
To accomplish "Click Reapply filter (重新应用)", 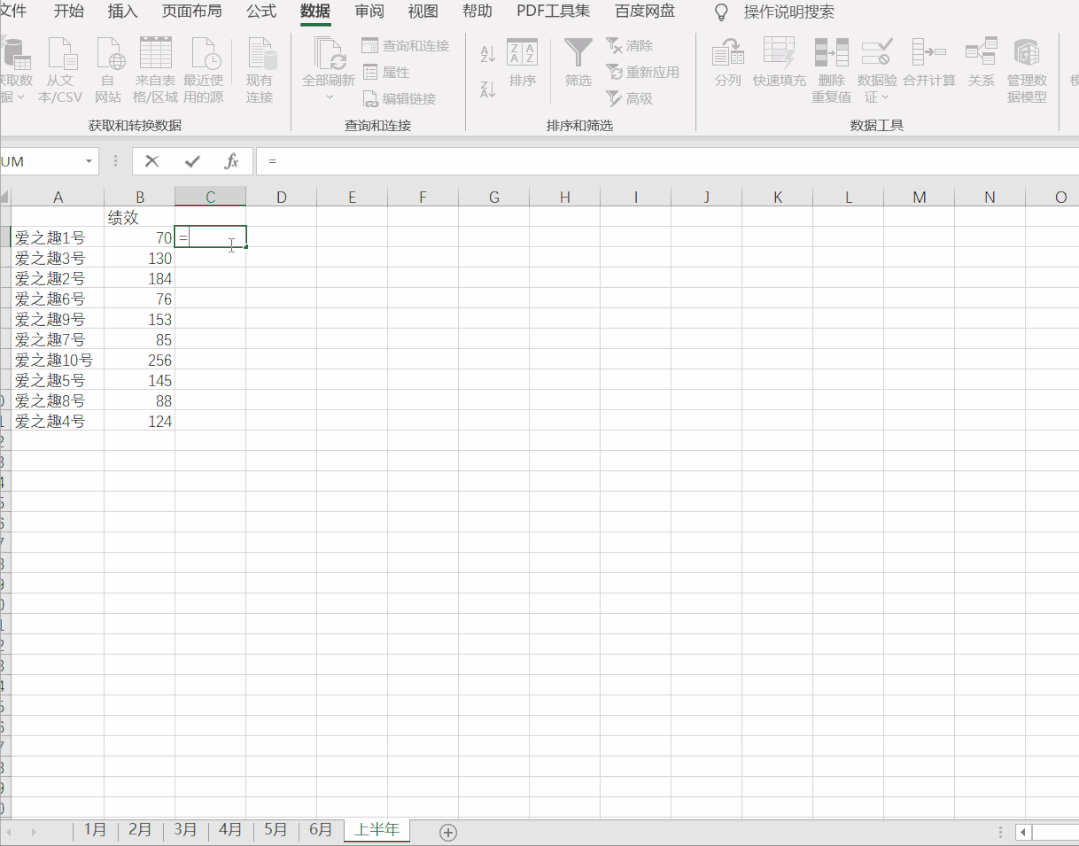I will 643,72.
